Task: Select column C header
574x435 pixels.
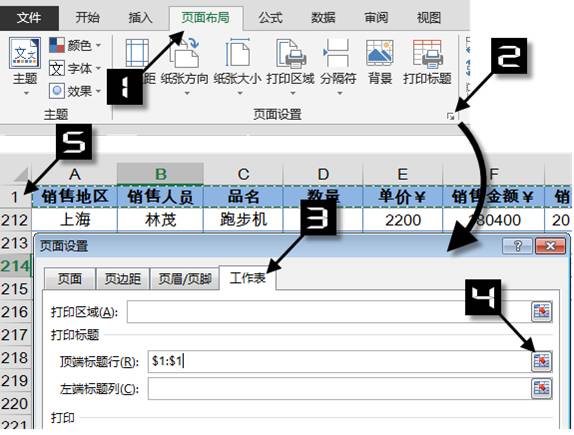Action: pos(243,174)
